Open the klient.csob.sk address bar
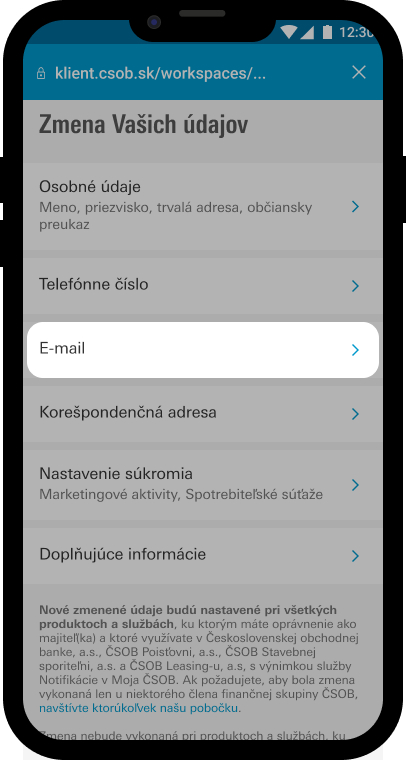This screenshot has width=406, height=760. (160, 73)
